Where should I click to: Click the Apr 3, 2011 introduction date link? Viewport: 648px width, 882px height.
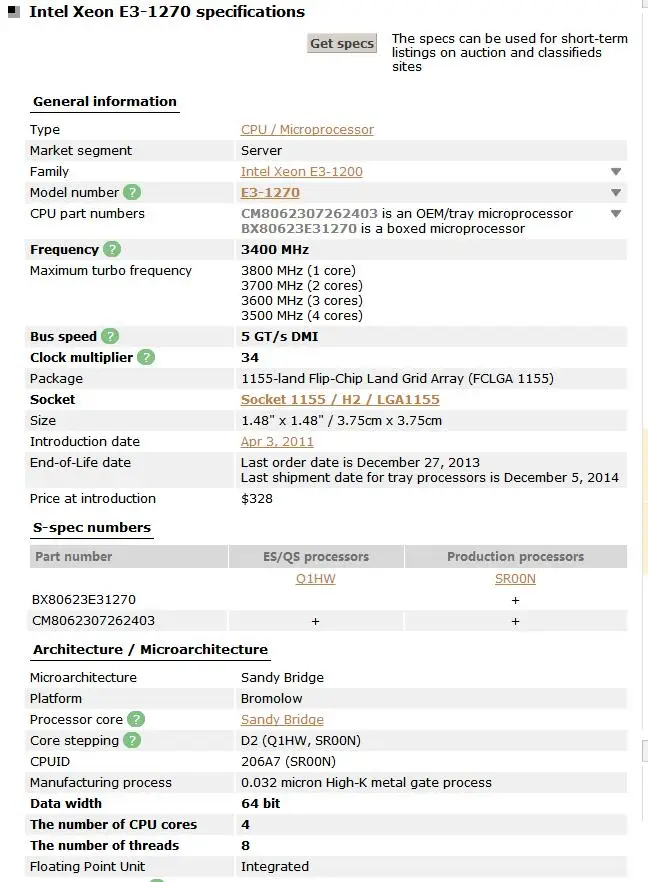[x=277, y=442]
